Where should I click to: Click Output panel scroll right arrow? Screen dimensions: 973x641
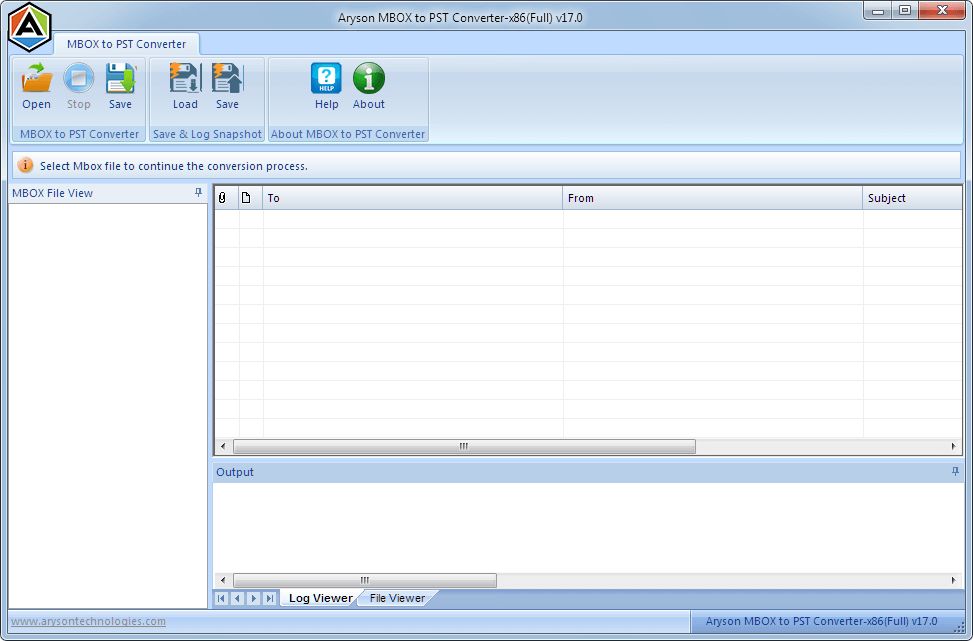(954, 580)
